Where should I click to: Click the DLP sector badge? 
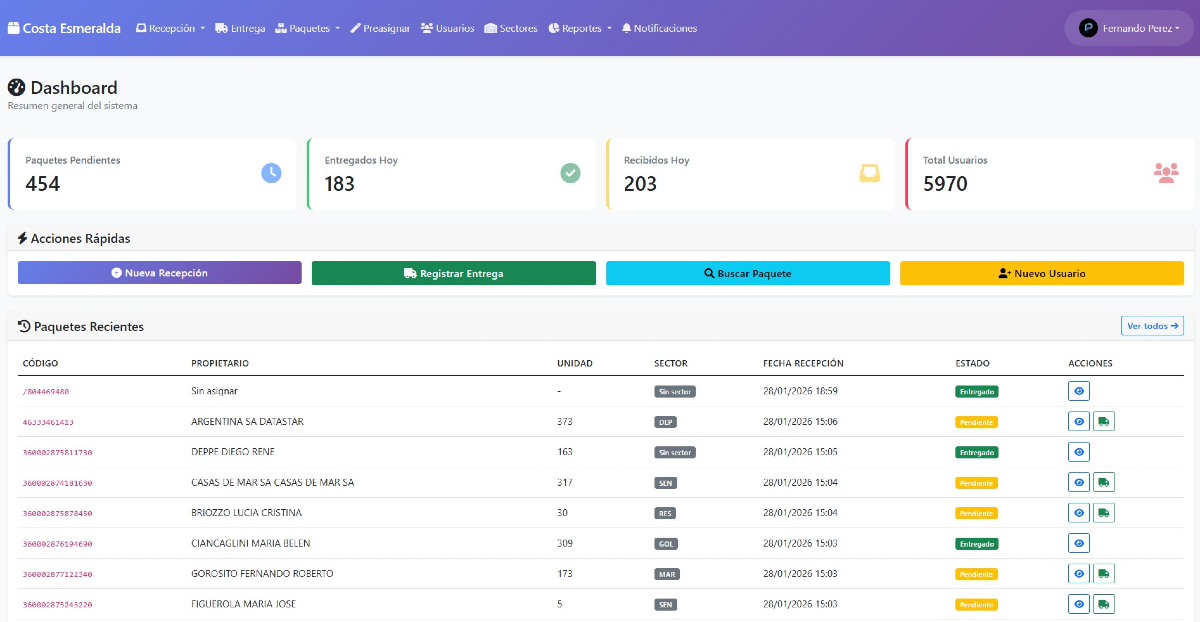tap(665, 422)
